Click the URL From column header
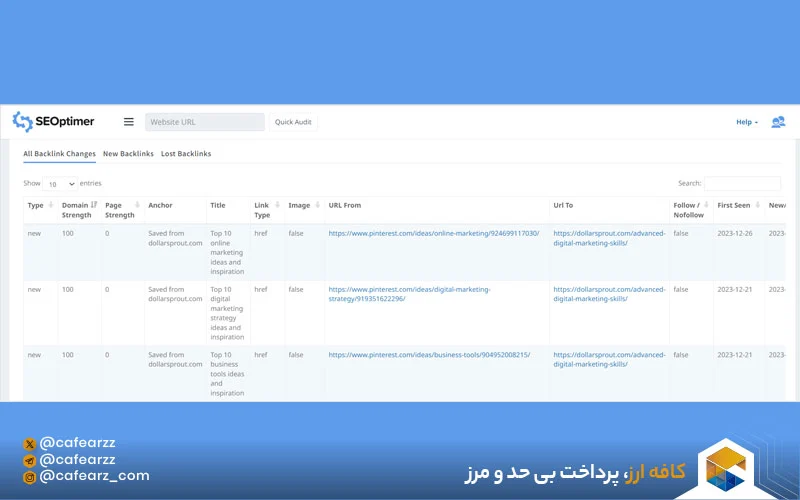 pyautogui.click(x=345, y=205)
